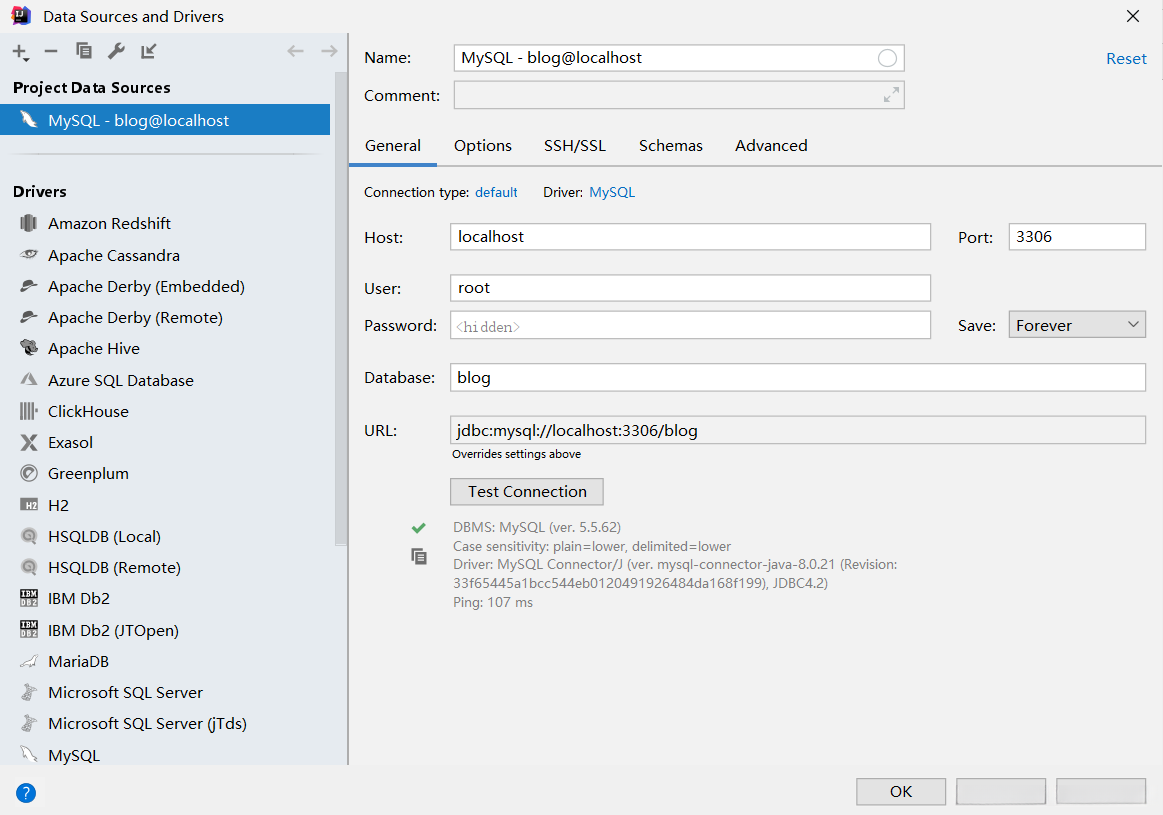Switch to the SSH/SSL tab
This screenshot has height=815, width=1163.
[x=575, y=146]
